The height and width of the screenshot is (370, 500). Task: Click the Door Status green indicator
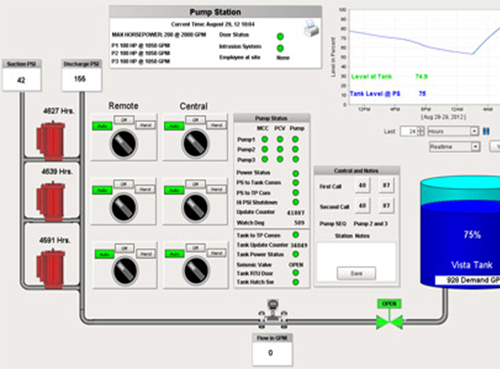280,36
